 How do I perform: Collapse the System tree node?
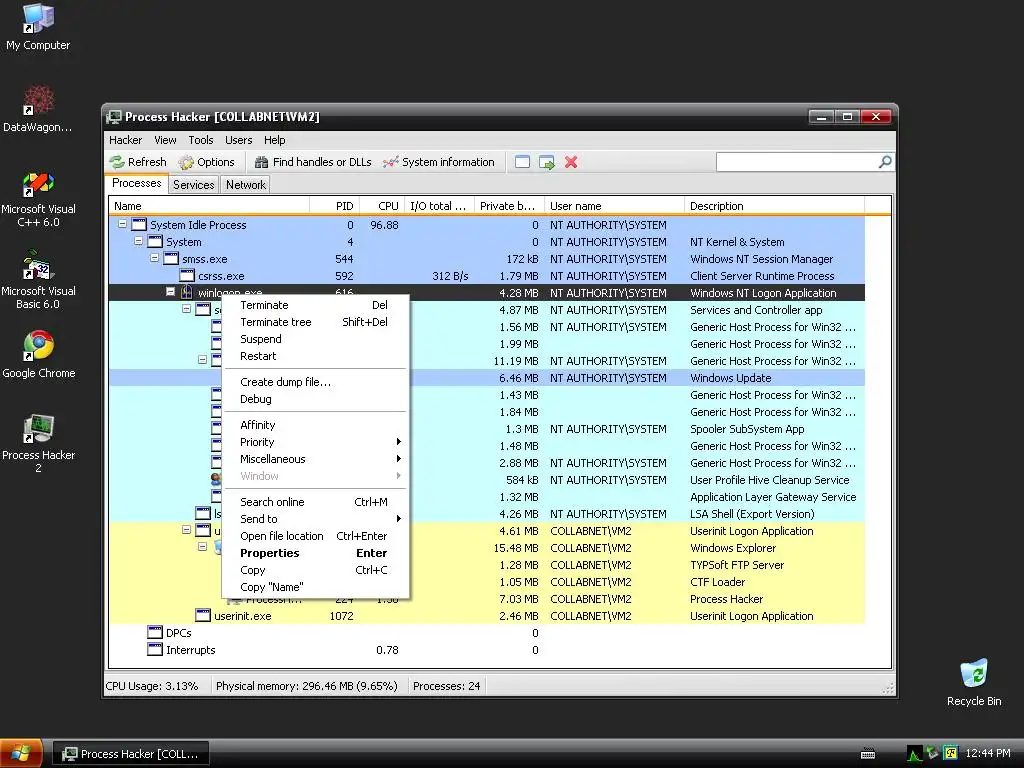138,241
